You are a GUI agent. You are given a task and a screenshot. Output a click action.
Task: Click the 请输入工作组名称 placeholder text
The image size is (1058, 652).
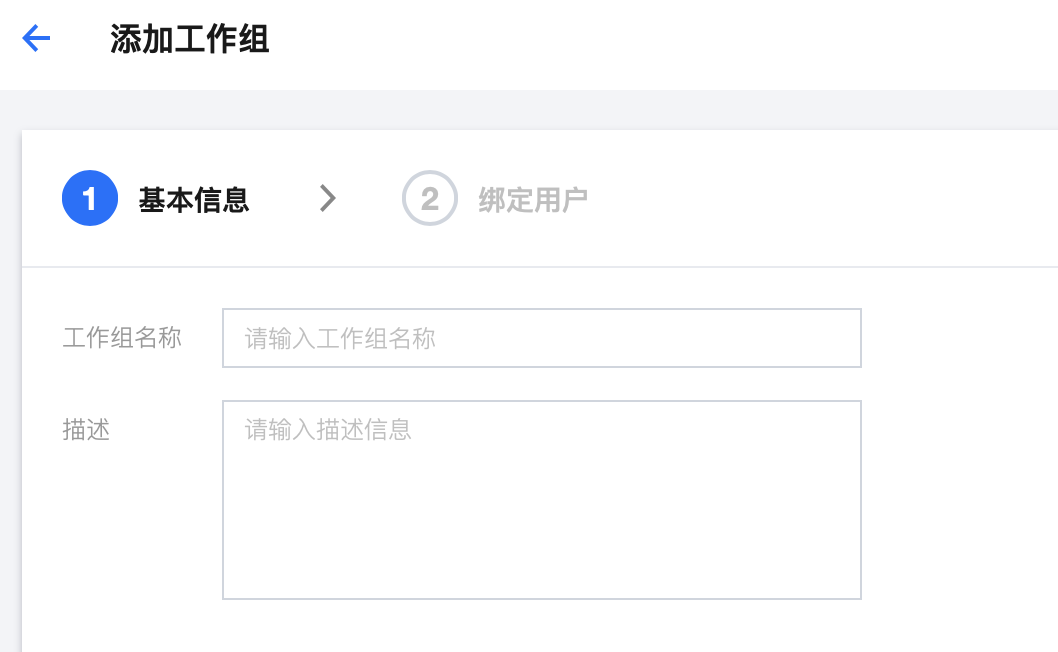[x=340, y=339]
